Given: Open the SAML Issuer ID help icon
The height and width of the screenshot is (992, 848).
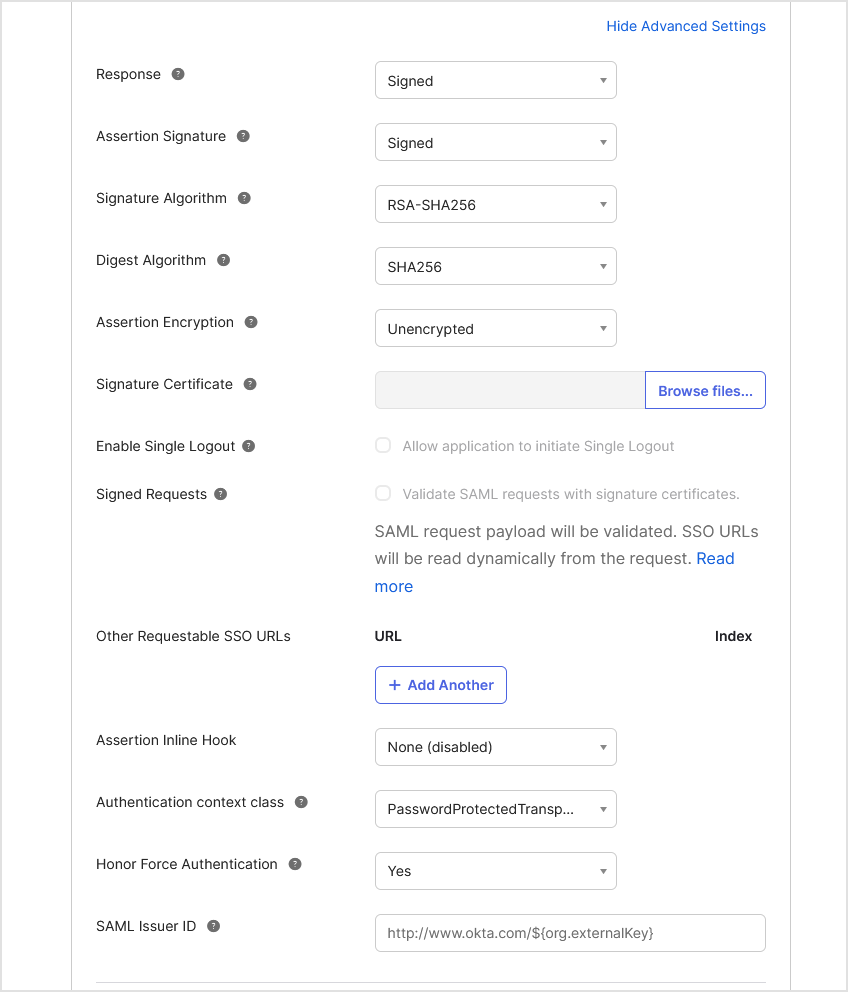Looking at the screenshot, I should tap(212, 926).
